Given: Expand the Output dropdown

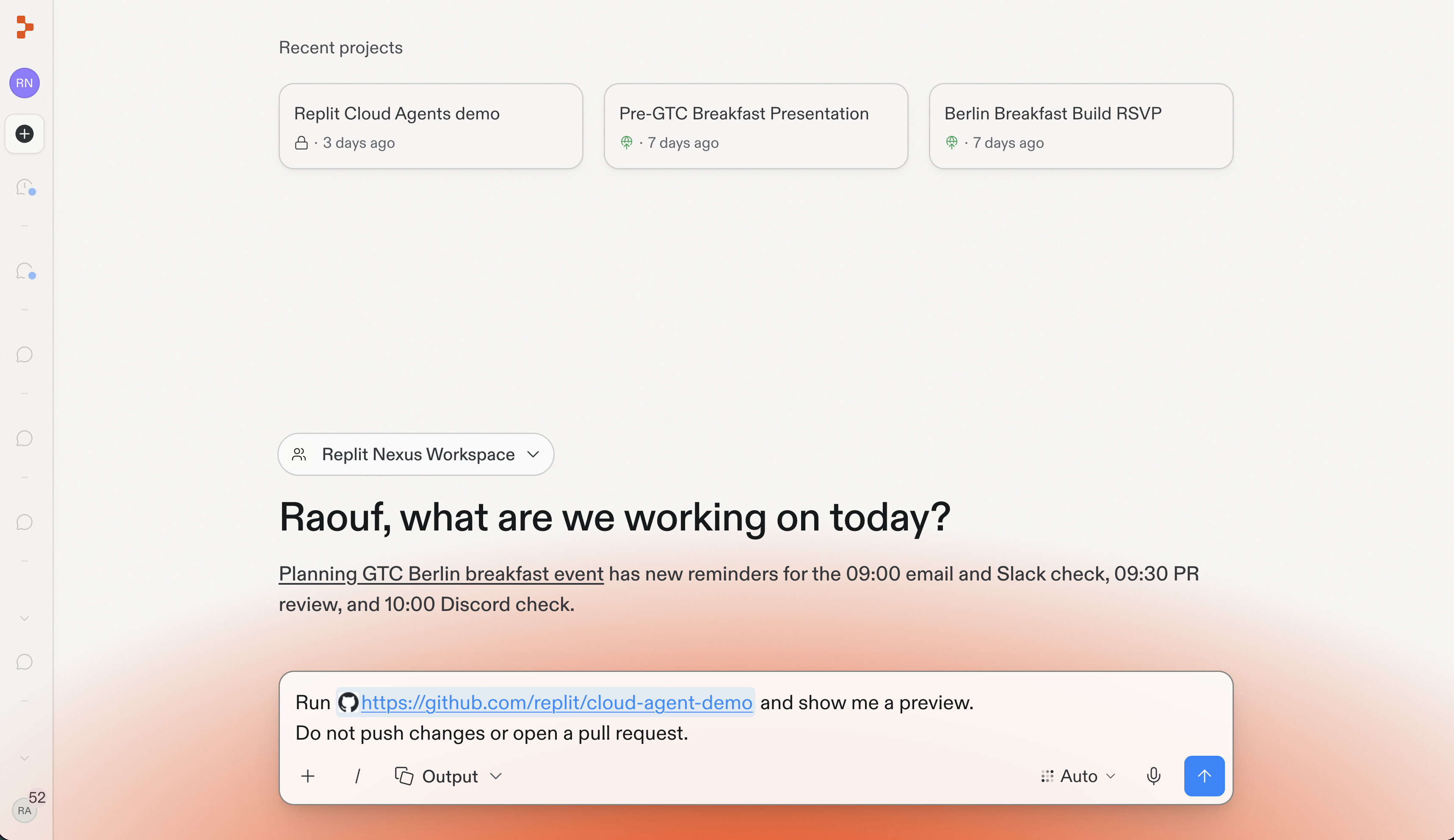Looking at the screenshot, I should 448,776.
